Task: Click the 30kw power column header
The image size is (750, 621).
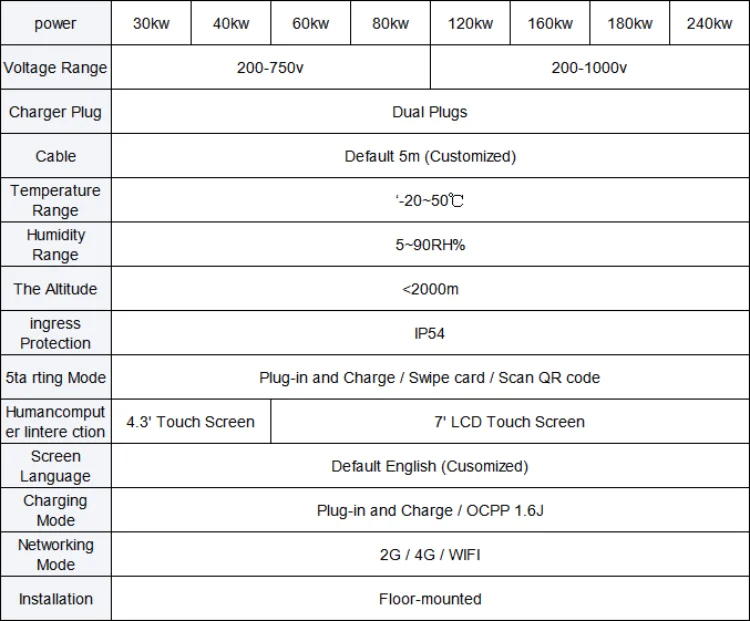Action: (151, 23)
